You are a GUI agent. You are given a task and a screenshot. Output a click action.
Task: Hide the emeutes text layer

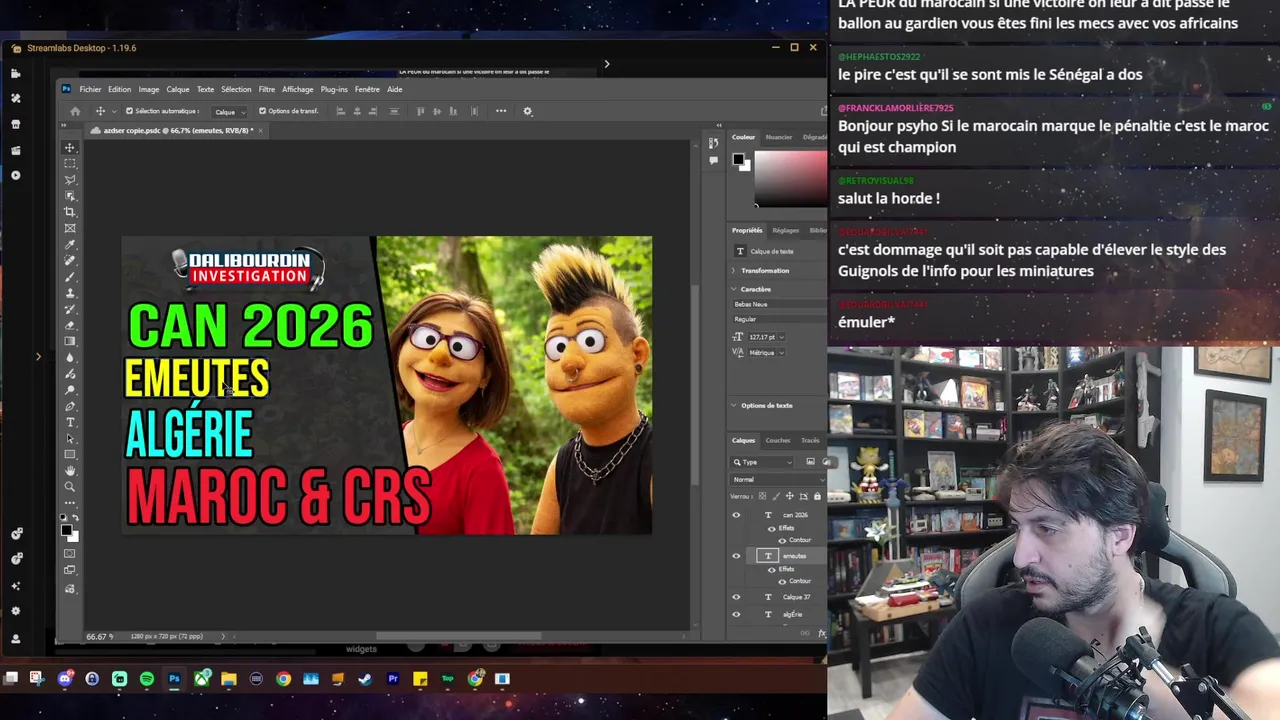point(736,556)
